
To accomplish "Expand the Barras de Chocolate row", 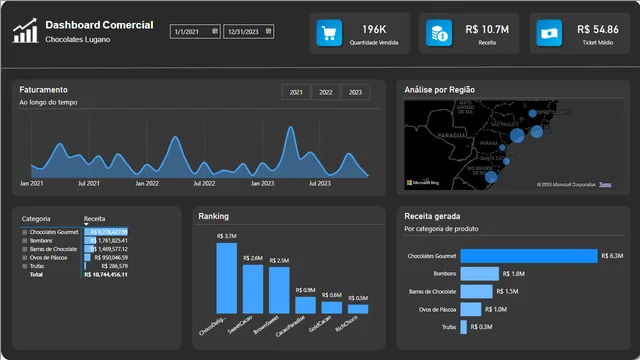I will click(x=24, y=249).
